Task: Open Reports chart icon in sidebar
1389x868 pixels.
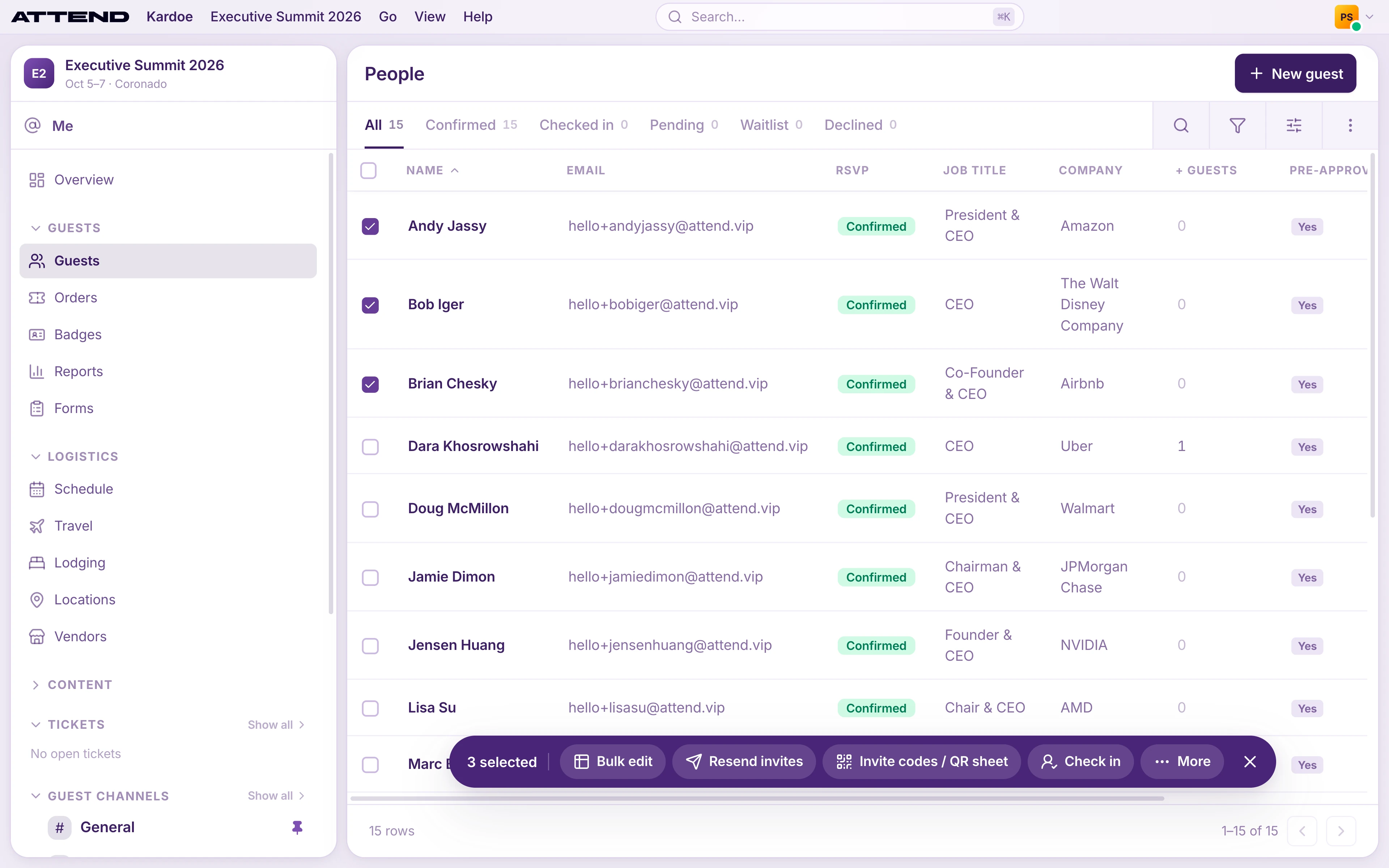Action: pos(37,372)
